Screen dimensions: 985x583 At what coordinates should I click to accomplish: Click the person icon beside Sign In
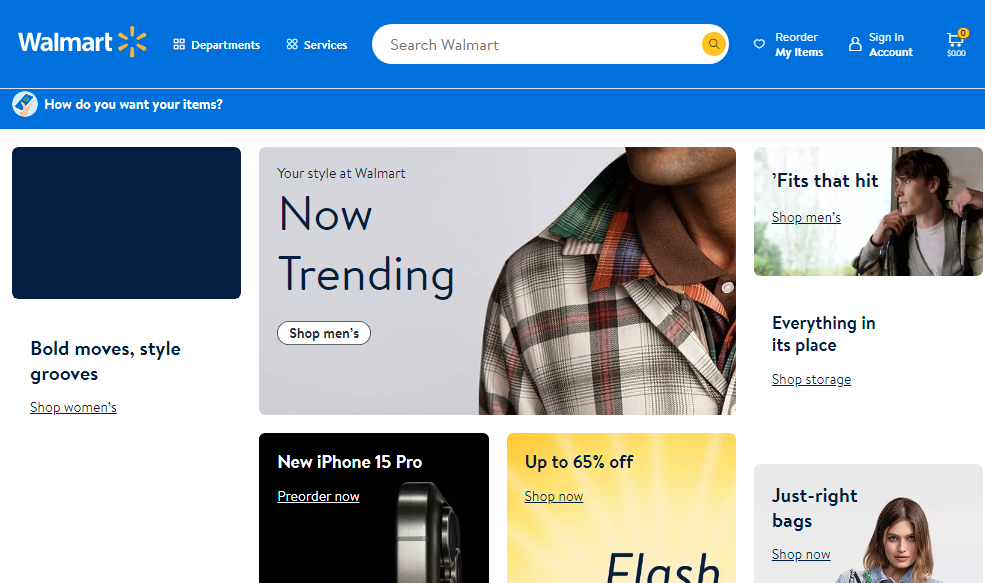(855, 44)
